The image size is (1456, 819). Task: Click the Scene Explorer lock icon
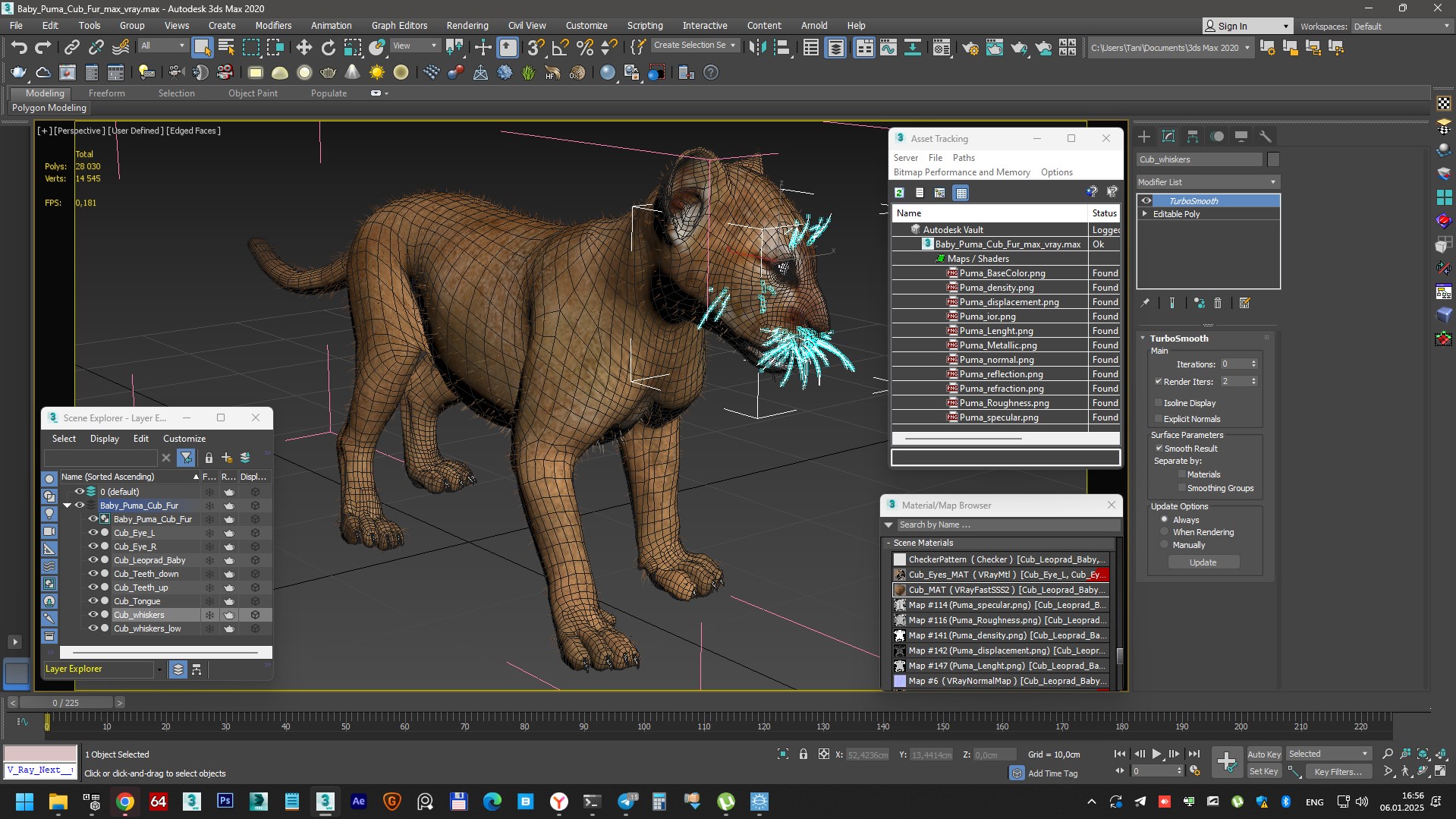209,458
